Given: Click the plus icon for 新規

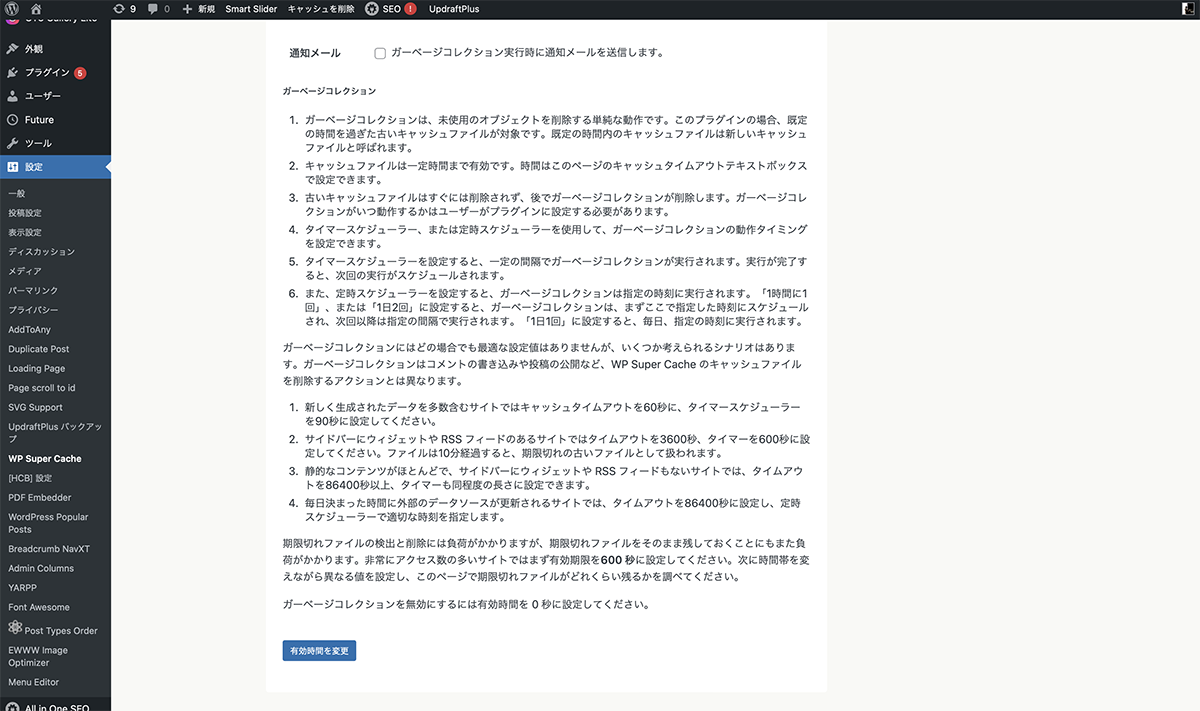Looking at the screenshot, I should pyautogui.click(x=187, y=9).
